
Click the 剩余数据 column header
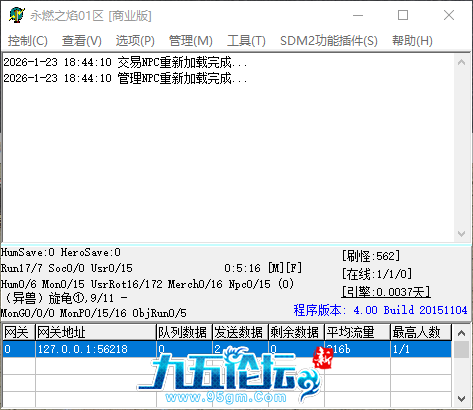click(296, 332)
